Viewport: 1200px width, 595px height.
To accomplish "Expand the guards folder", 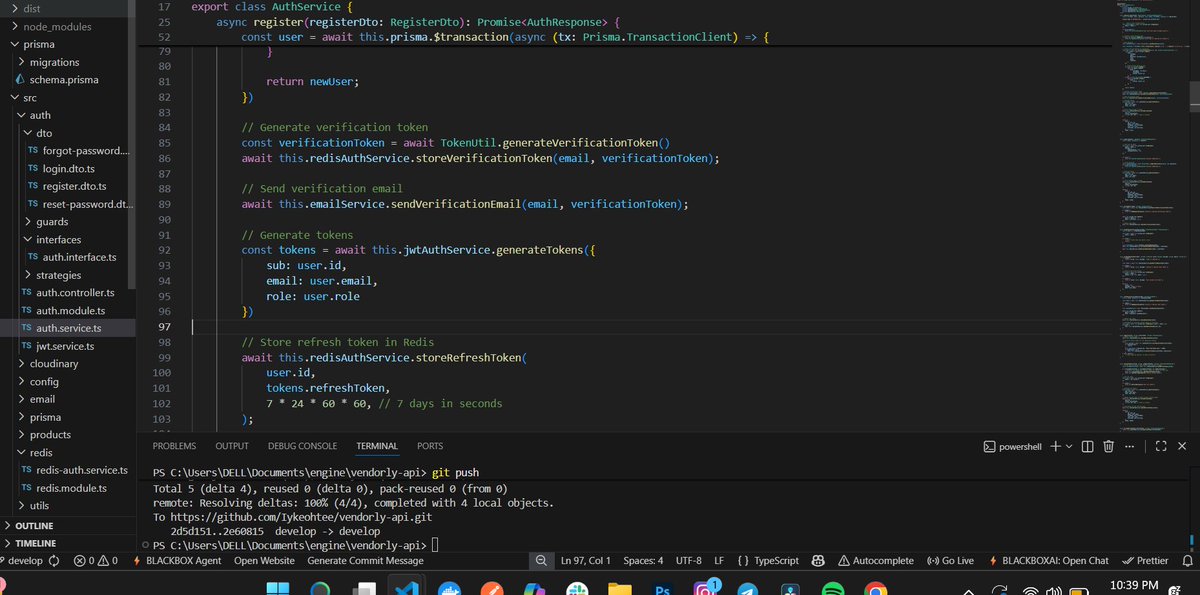I will pyautogui.click(x=68, y=222).
